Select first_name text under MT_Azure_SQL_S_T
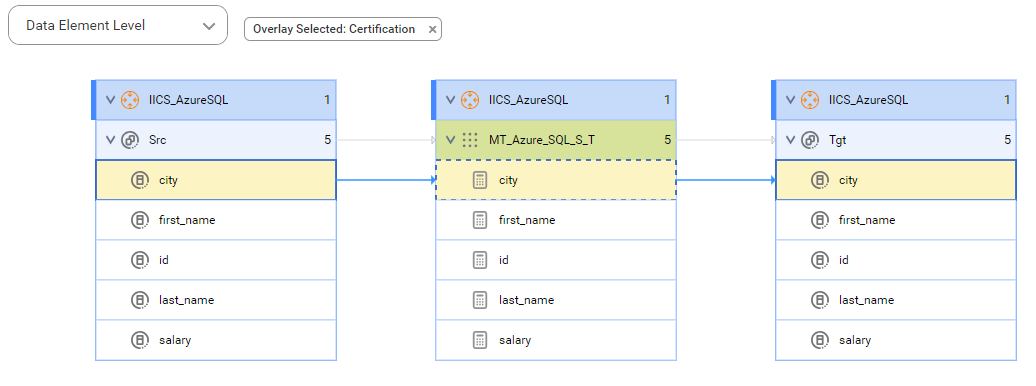This screenshot has width=1036, height=386. point(527,220)
